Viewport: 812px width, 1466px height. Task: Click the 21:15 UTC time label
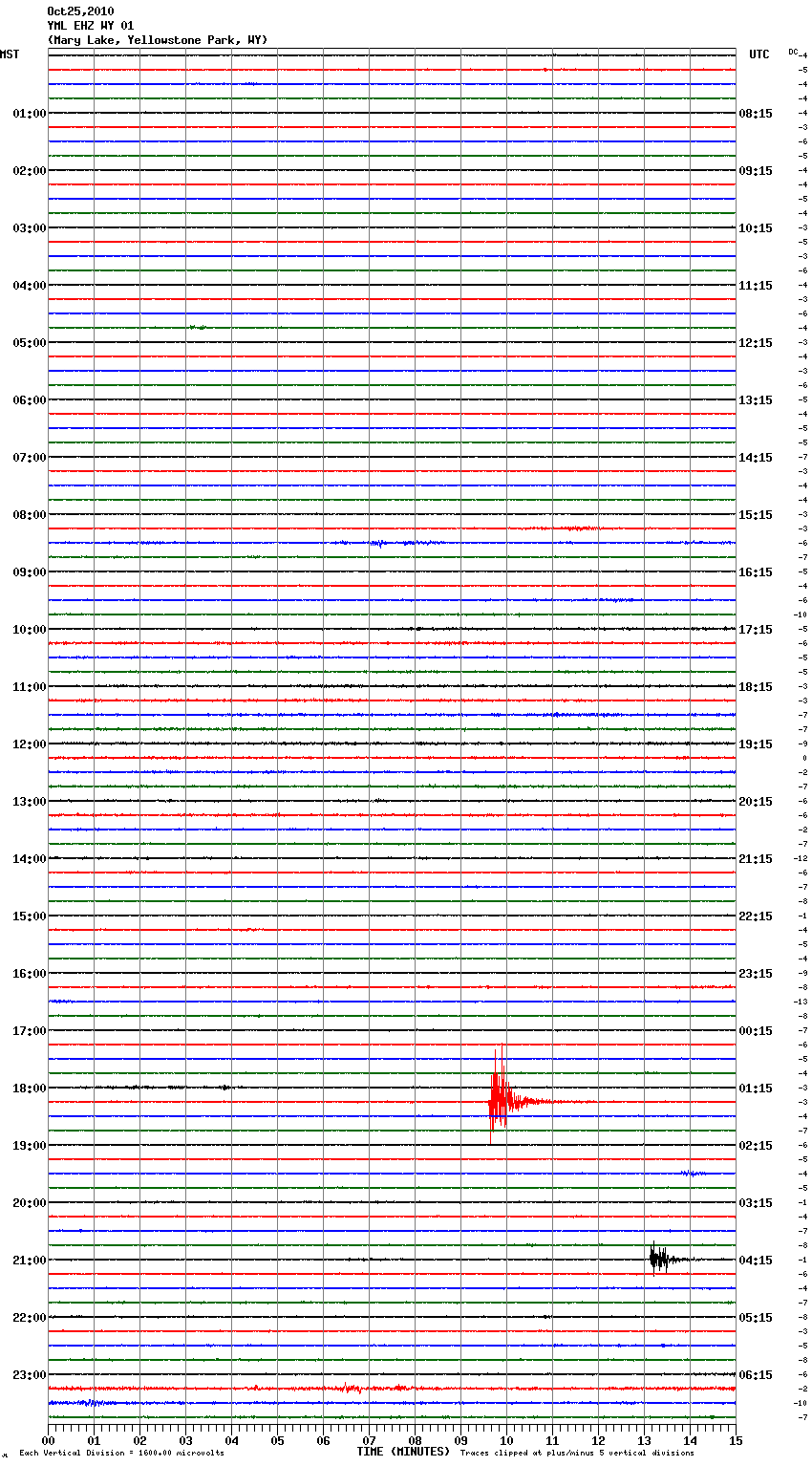(756, 859)
